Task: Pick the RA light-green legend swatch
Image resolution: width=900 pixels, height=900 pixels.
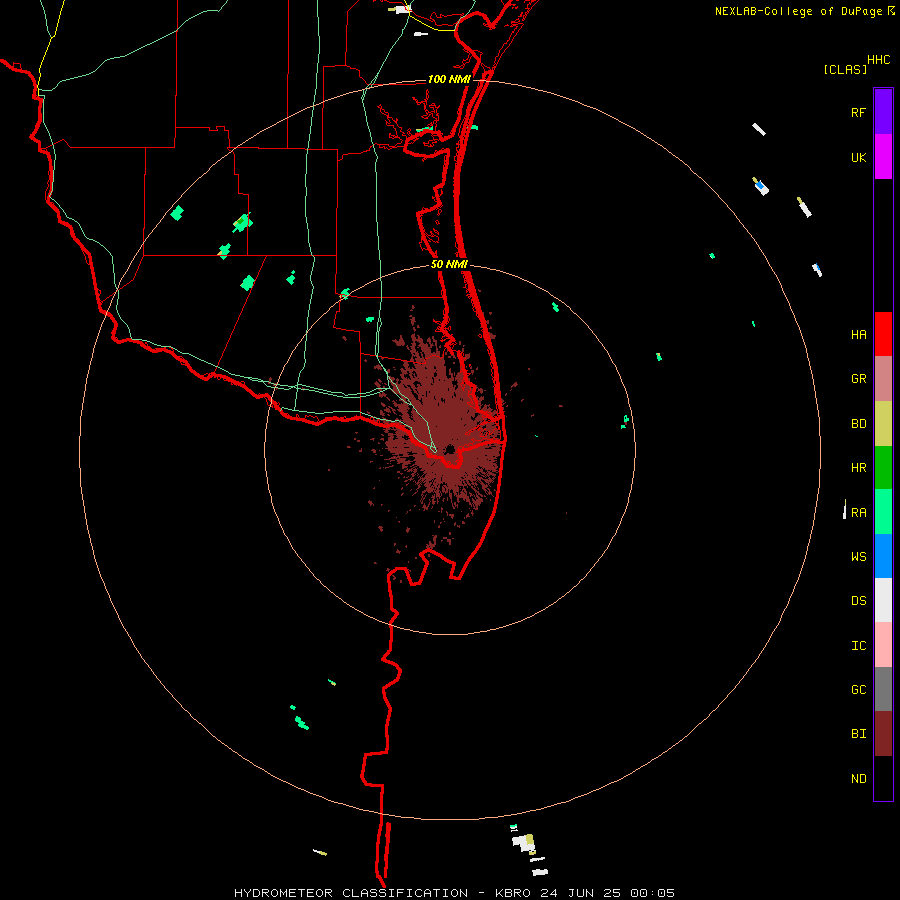Action: point(883,512)
